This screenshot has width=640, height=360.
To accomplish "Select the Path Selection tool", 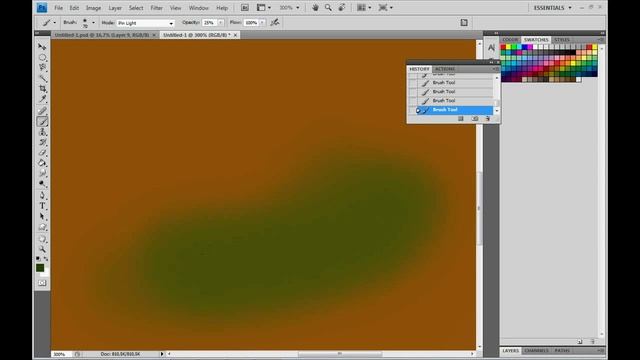I will [x=42, y=216].
